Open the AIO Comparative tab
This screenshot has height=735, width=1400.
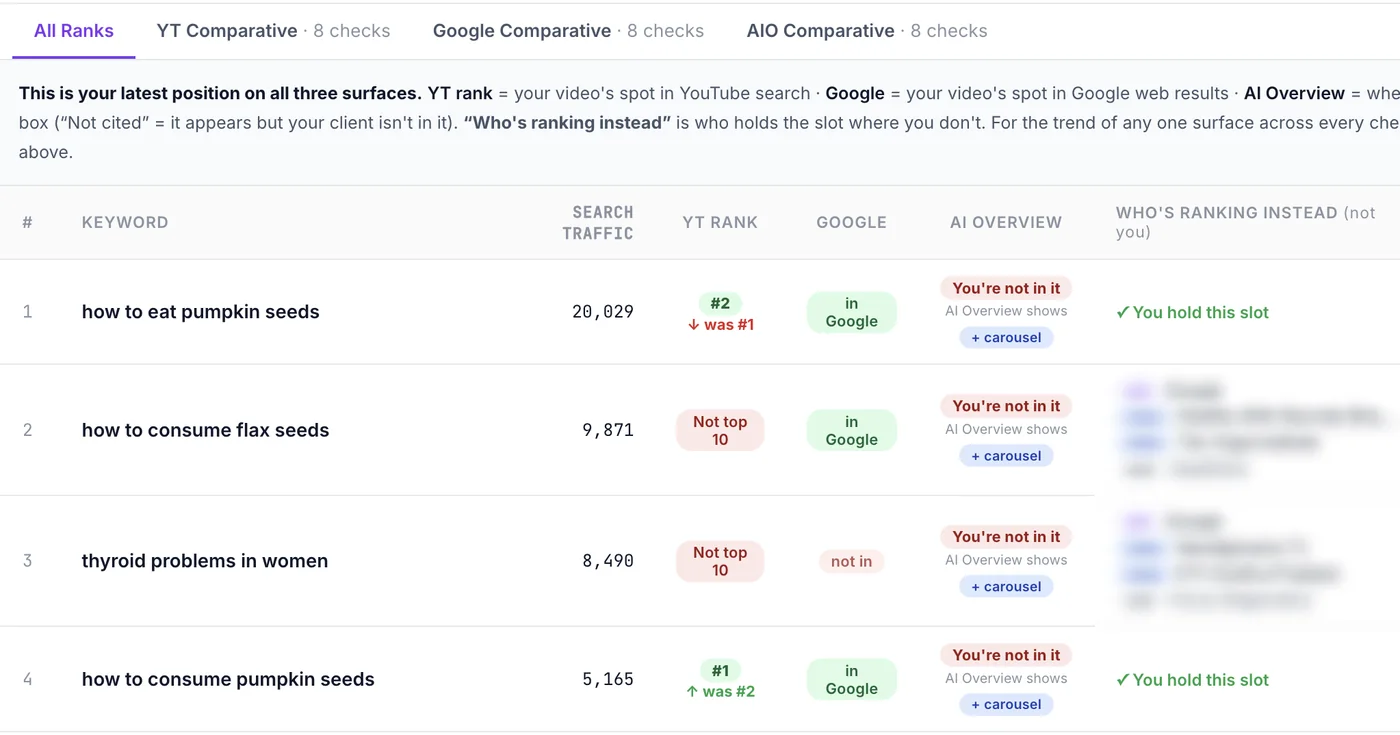tap(867, 31)
